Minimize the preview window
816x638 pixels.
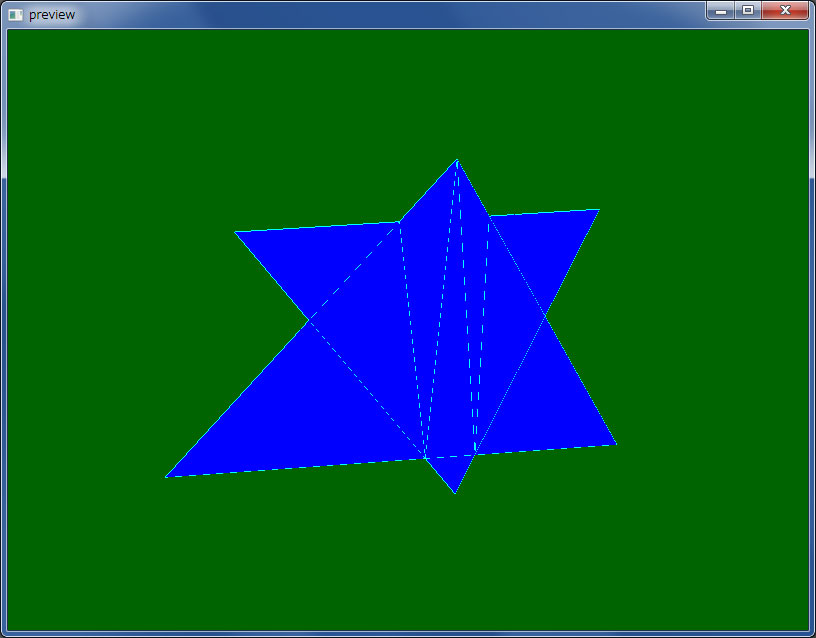pos(720,11)
